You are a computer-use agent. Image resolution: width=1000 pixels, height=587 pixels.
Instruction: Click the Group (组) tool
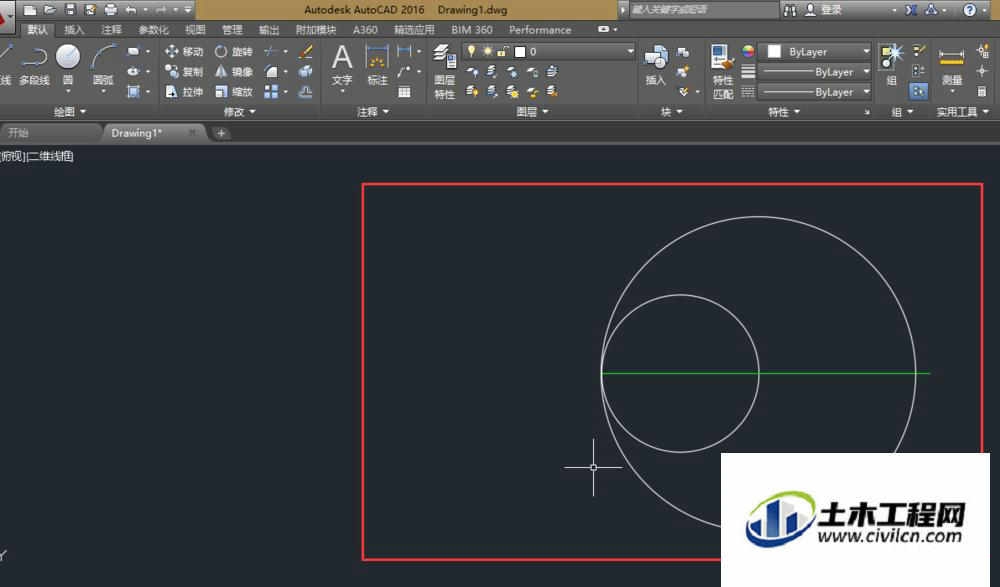pyautogui.click(x=892, y=64)
